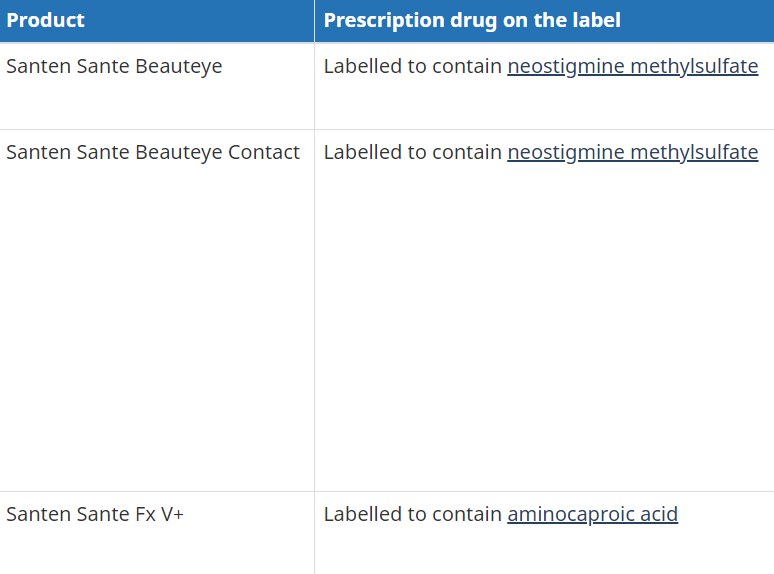Open neostigmine methylsulfate link in Beauteye Contact row
The image size is (774, 574).
pyautogui.click(x=632, y=153)
